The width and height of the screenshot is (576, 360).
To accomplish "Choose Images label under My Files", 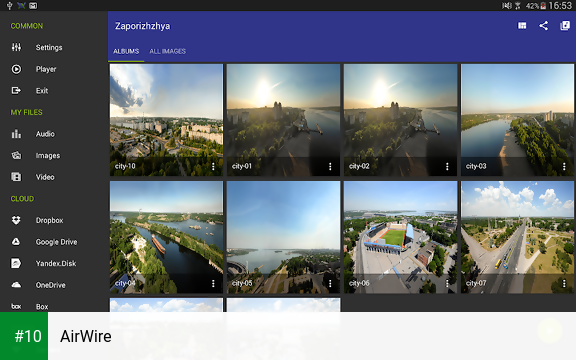I will point(48,156).
